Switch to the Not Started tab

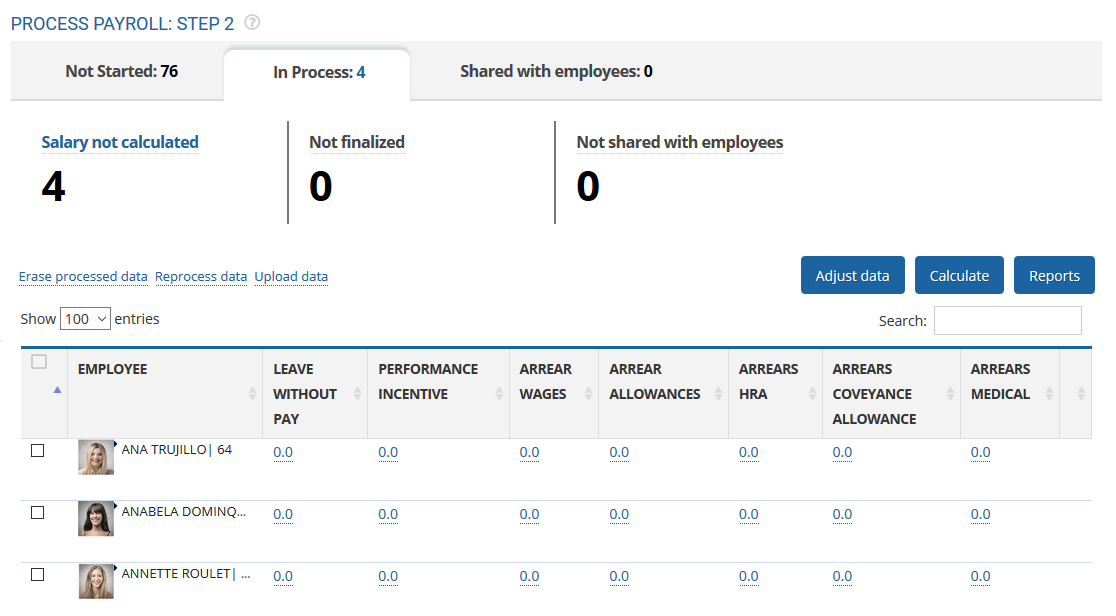(x=121, y=72)
